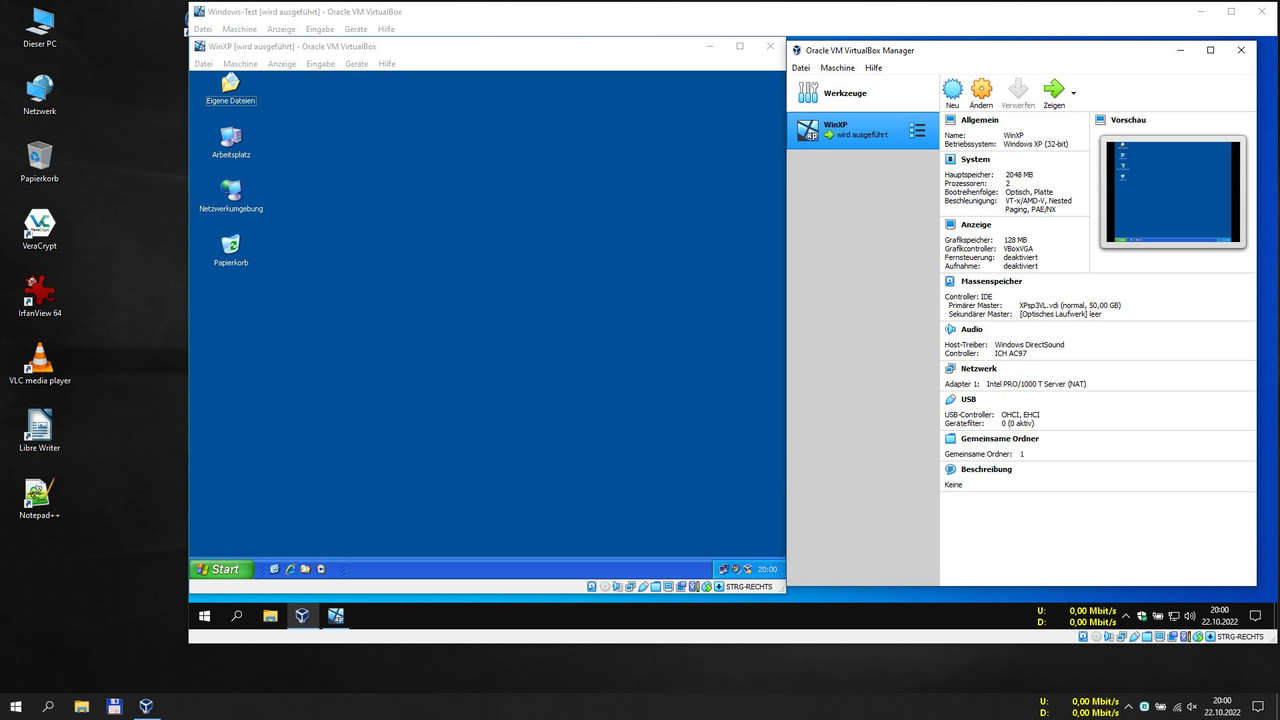Open Anzeige menu in WinXP VM window
Image resolution: width=1280 pixels, height=720 pixels.
(282, 64)
